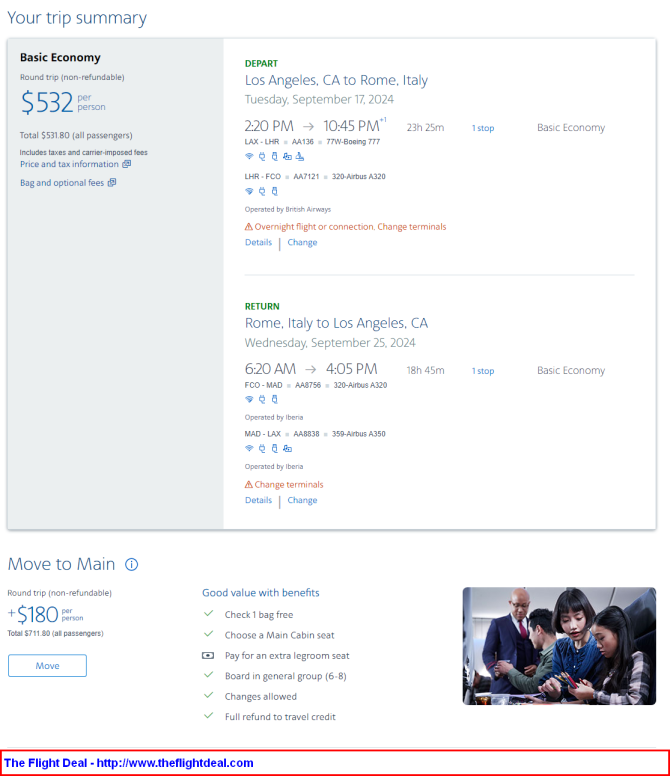This screenshot has width=670, height=776.
Task: Click Wednesday, September 25, 2024 date
Action: coord(330,342)
